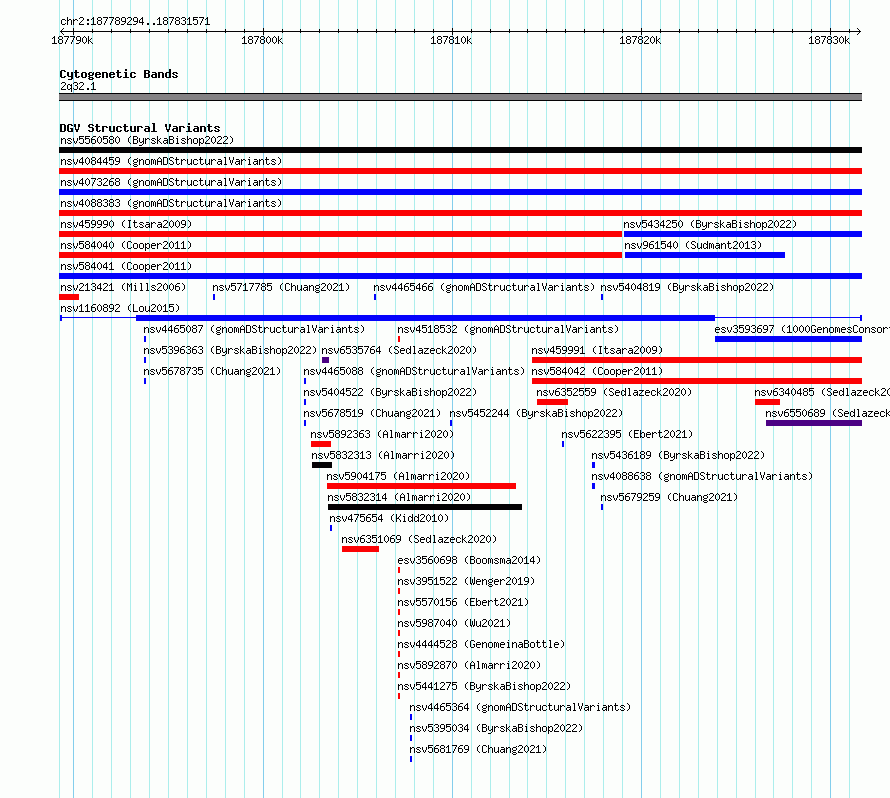This screenshot has height=798, width=890.
Task: Open nsv4465466 (gnomADStructuralVariants) label
Action: [484, 287]
